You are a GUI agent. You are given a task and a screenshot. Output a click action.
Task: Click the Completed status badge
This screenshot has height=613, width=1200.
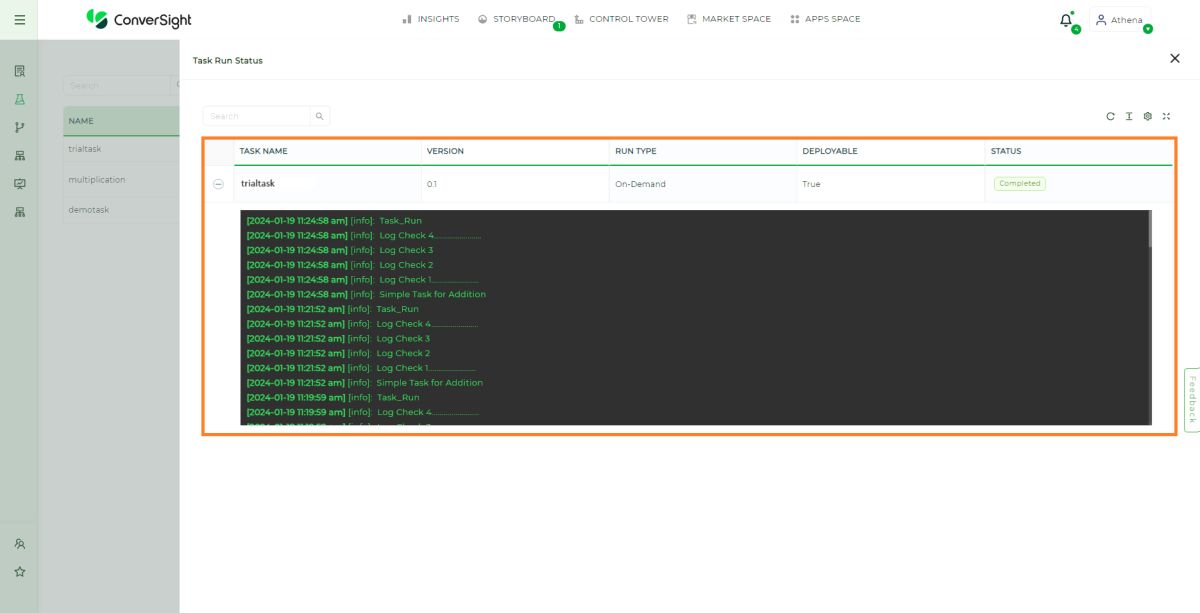coord(1019,184)
